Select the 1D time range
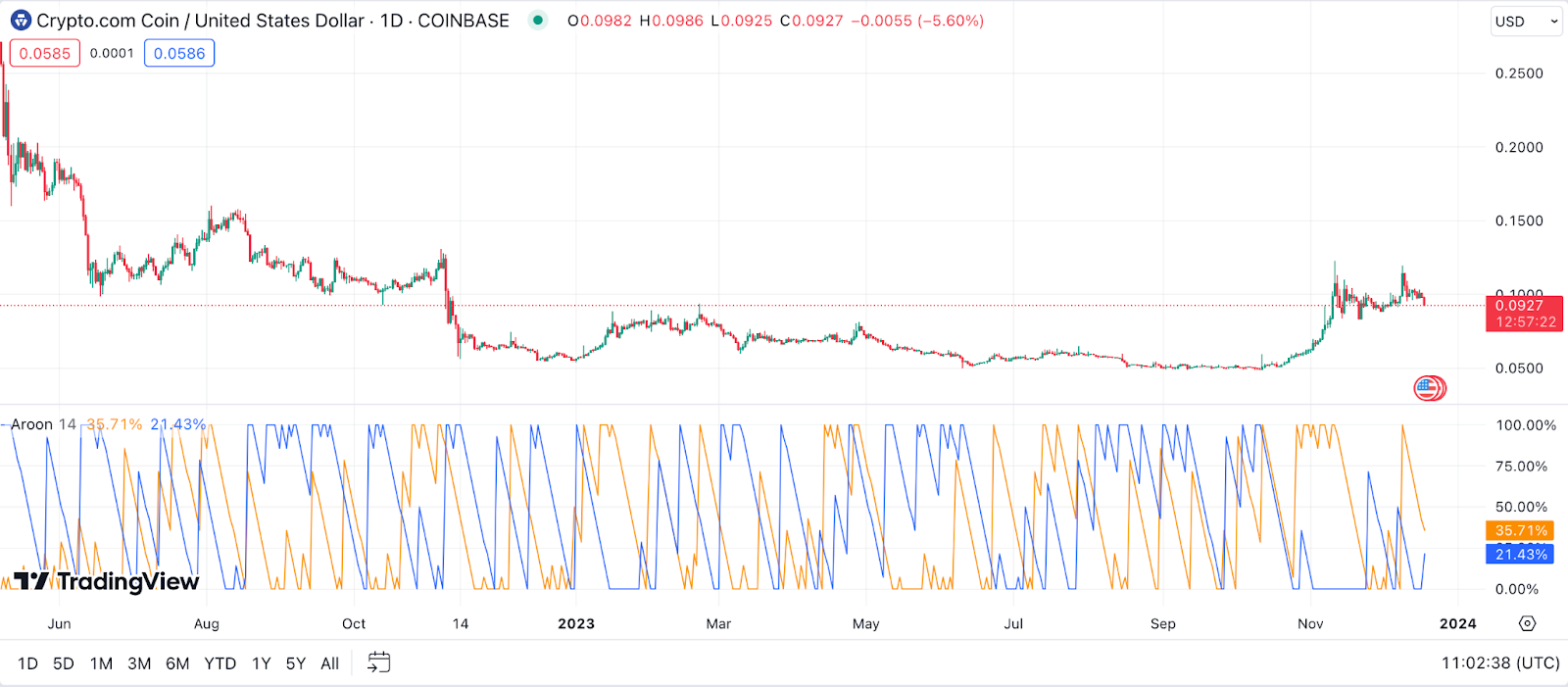 27,663
